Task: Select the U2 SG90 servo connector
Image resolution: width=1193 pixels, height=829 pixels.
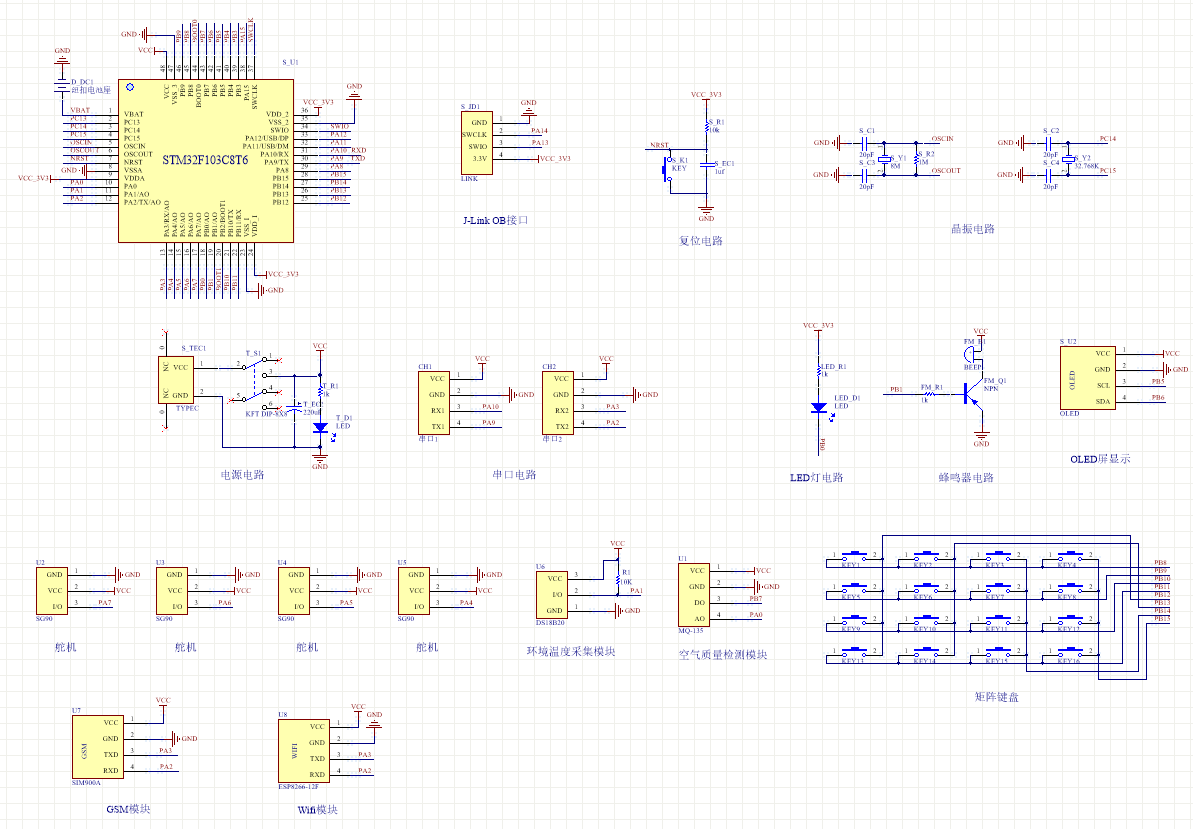Action: pos(52,591)
